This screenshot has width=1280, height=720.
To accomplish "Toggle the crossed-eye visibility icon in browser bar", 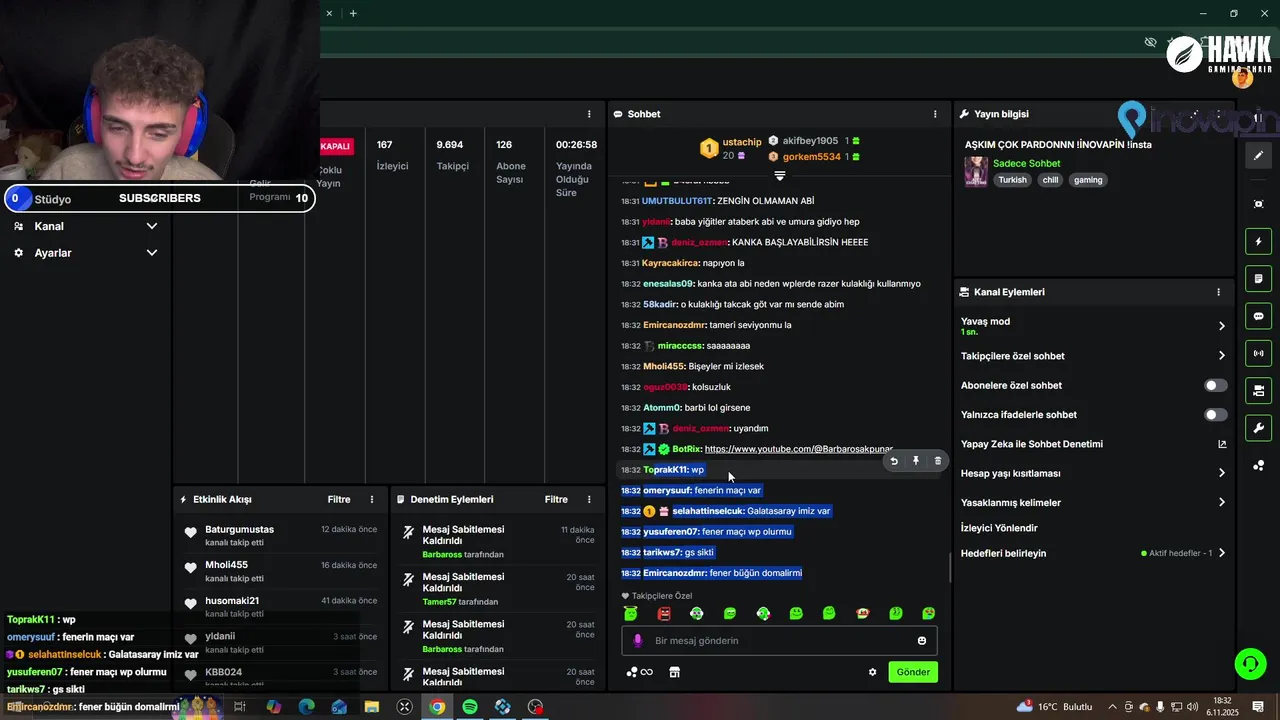I will click(x=1150, y=42).
